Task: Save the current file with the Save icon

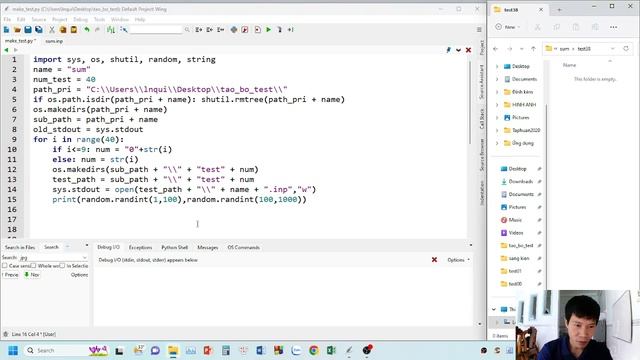Action: (x=28, y=29)
